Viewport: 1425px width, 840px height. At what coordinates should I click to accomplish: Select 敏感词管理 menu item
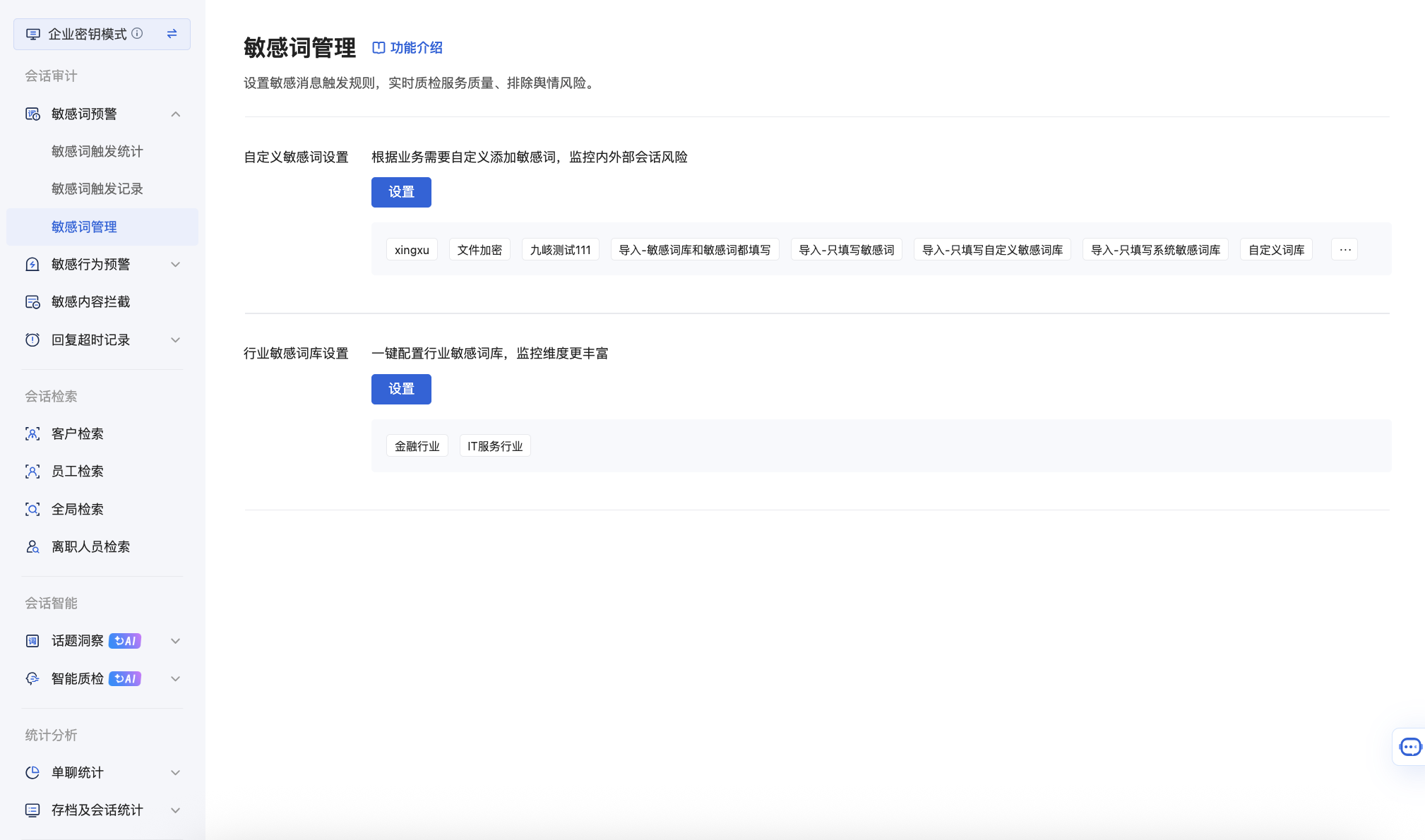point(102,227)
